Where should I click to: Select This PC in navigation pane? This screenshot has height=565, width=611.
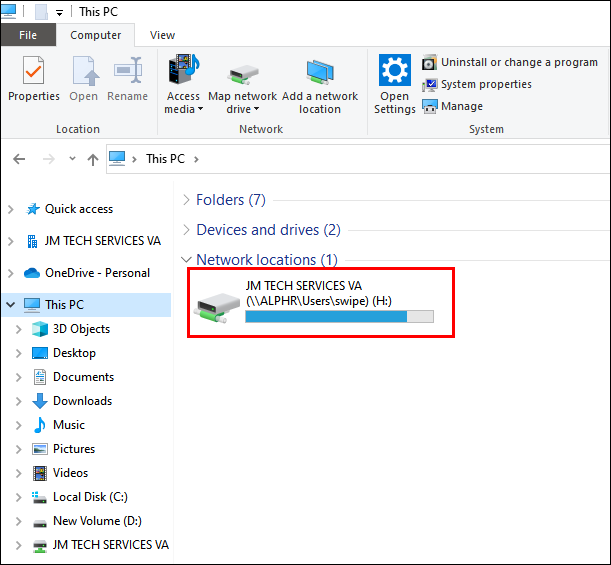tap(64, 305)
